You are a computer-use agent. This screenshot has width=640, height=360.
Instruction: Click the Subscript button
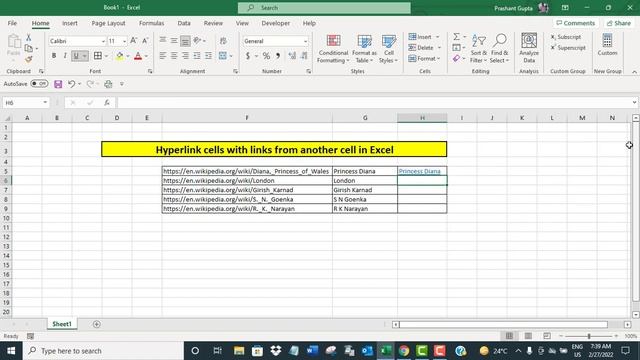click(x=566, y=37)
